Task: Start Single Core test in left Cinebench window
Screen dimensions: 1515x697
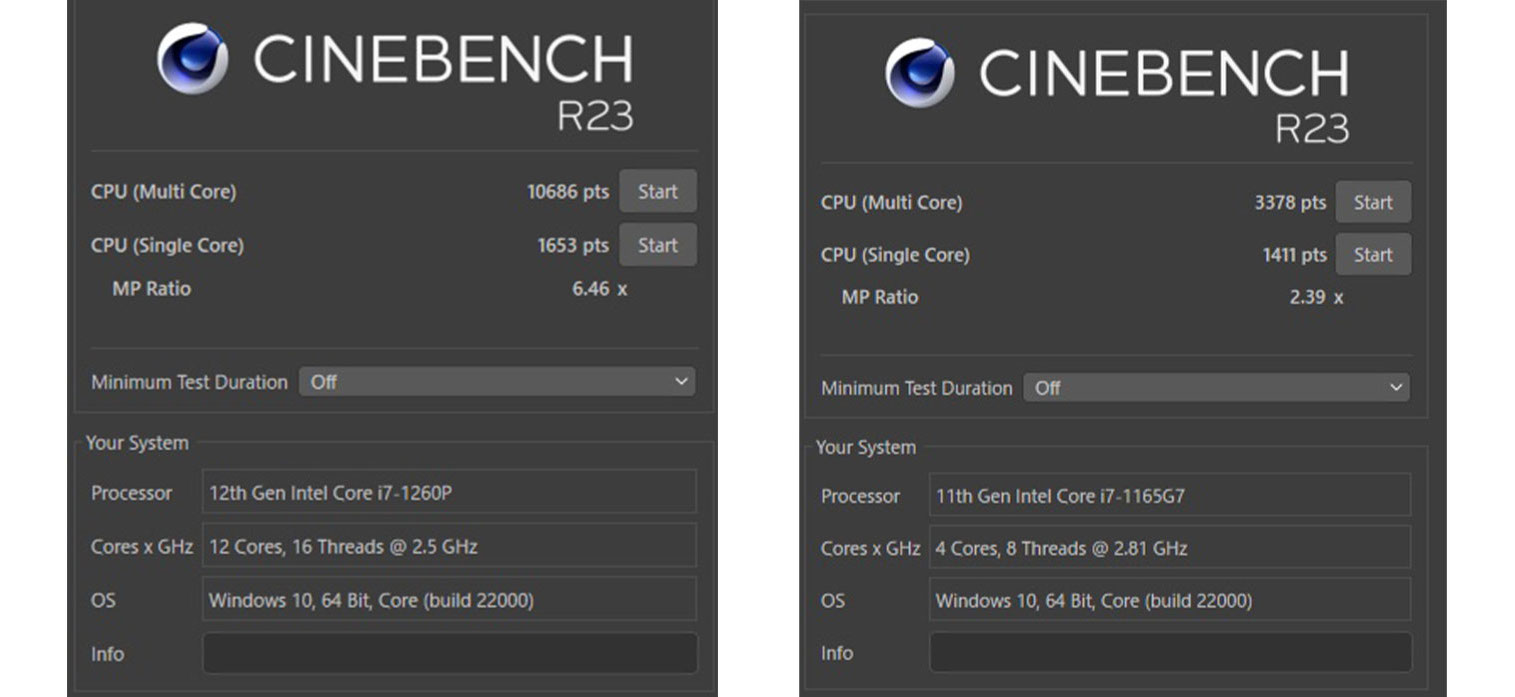Action: pos(658,245)
